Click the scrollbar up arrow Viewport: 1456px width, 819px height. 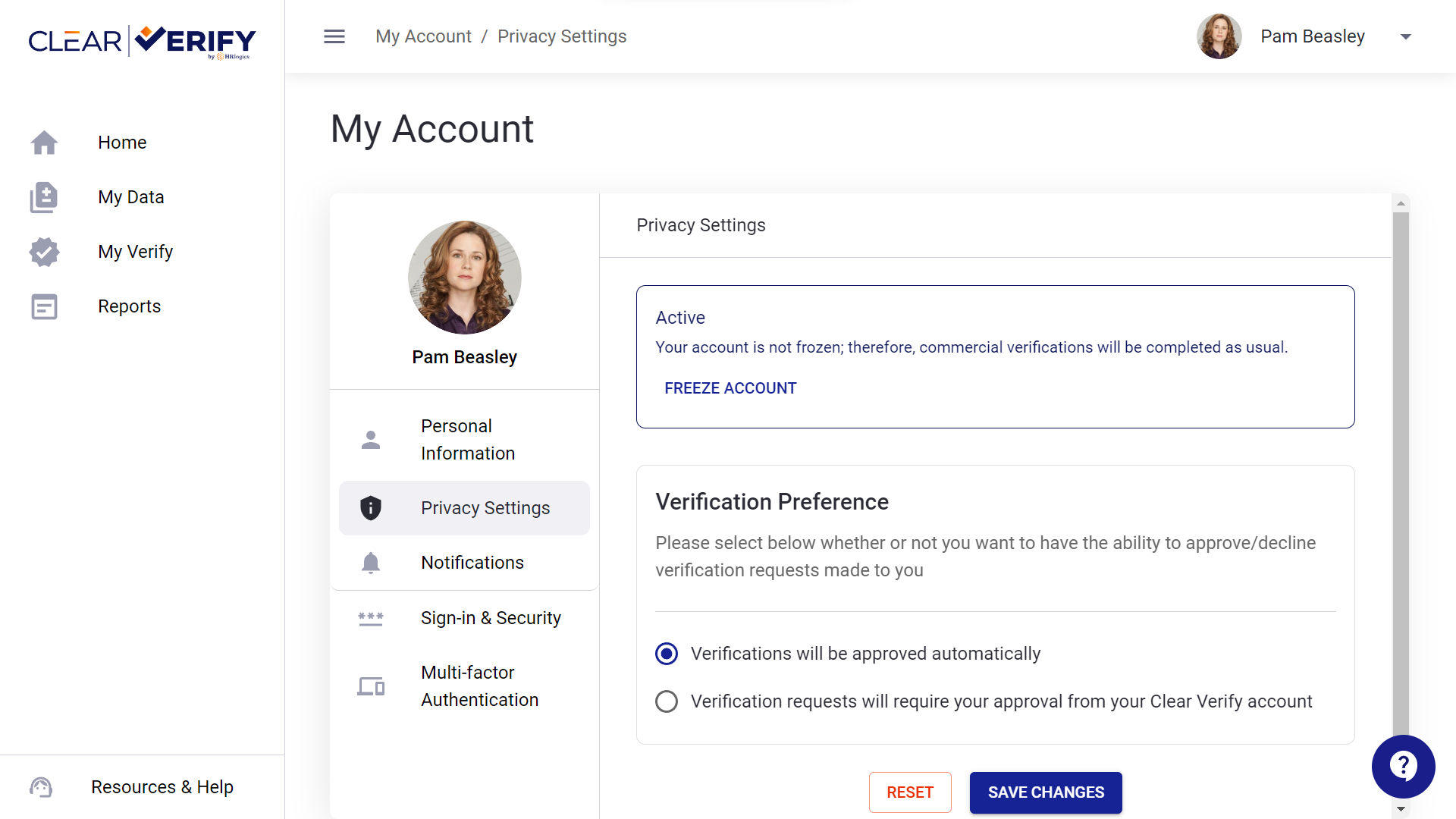coord(1401,203)
